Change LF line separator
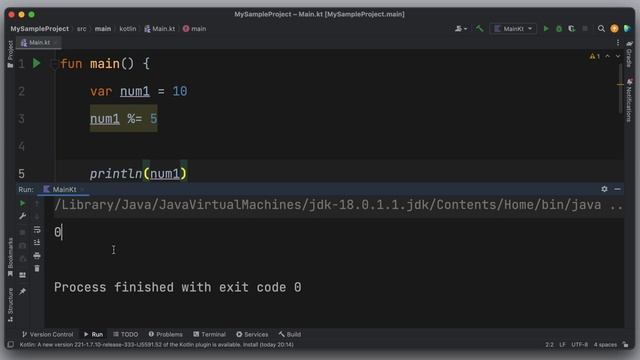 click(x=562, y=344)
